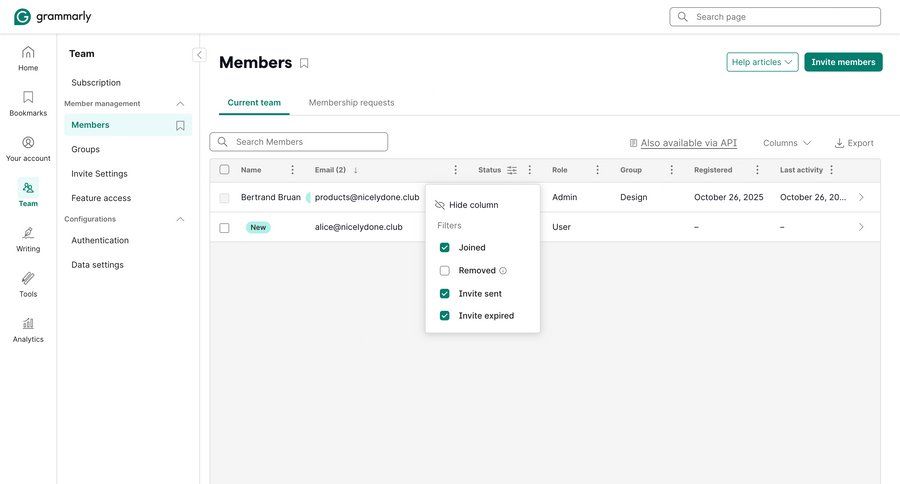Viewport: 900px width, 484px height.
Task: Switch to Membership requests tab
Action: 351,103
